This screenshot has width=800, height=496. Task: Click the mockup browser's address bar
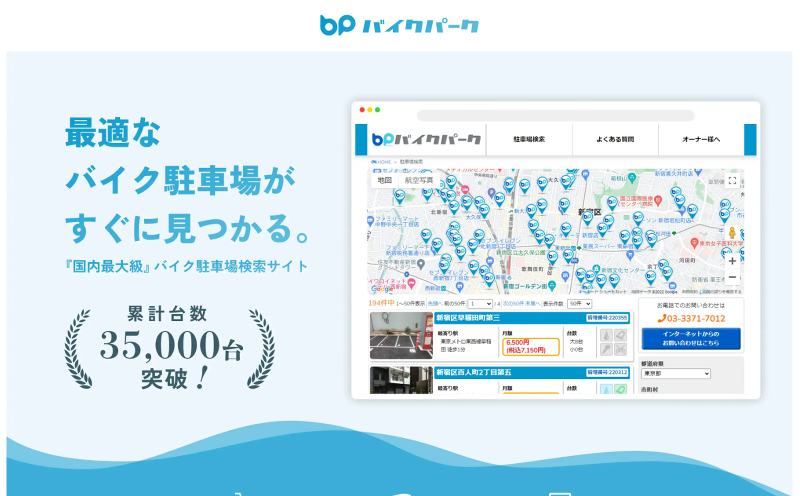[x=556, y=115]
